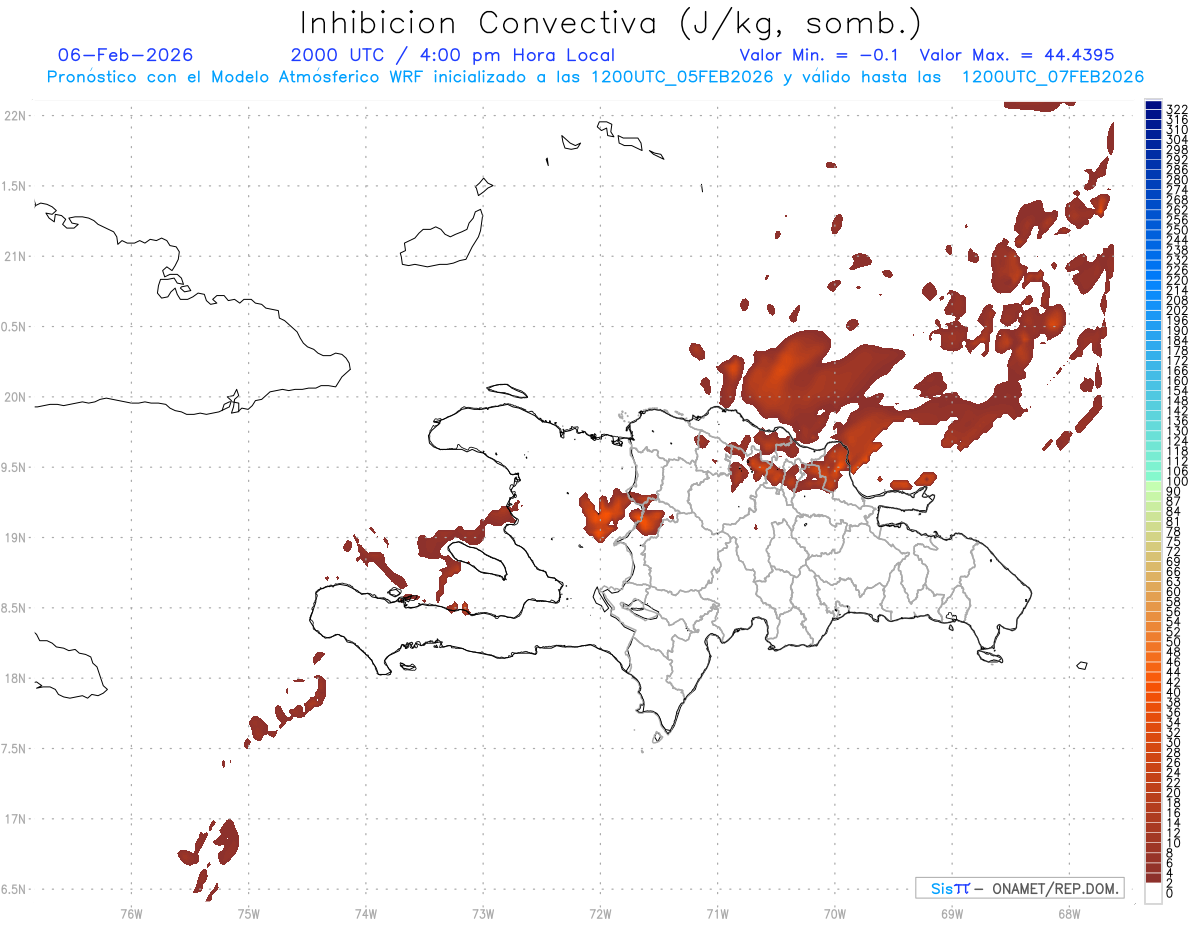Click the '21N' latitude label

tap(15, 256)
